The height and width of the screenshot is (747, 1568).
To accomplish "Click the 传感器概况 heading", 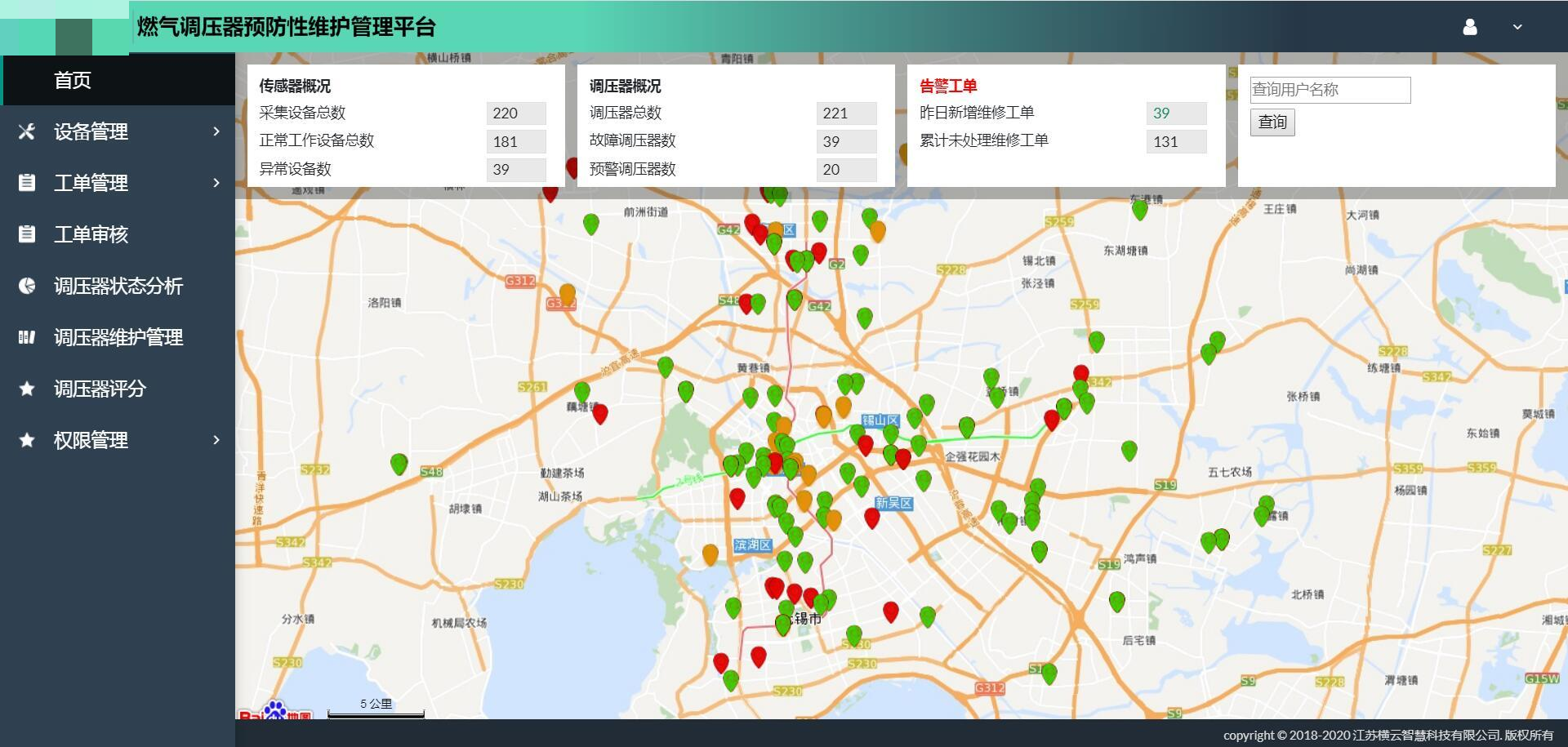I will (295, 86).
